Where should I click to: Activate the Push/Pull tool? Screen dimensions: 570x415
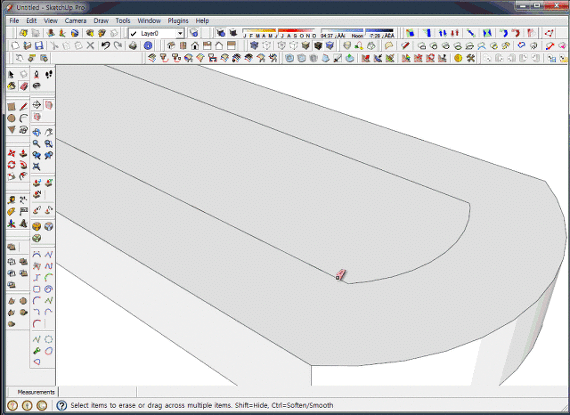pyautogui.click(x=23, y=153)
